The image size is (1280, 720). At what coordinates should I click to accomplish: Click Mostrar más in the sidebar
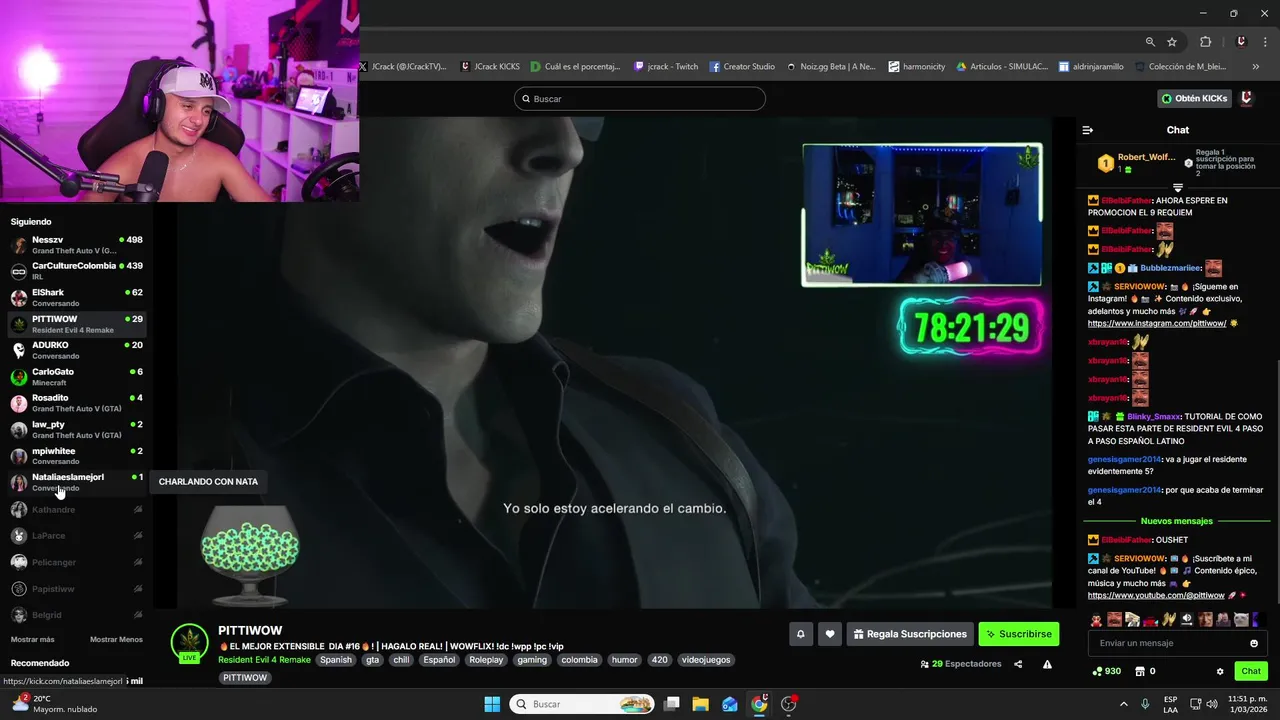click(32, 639)
